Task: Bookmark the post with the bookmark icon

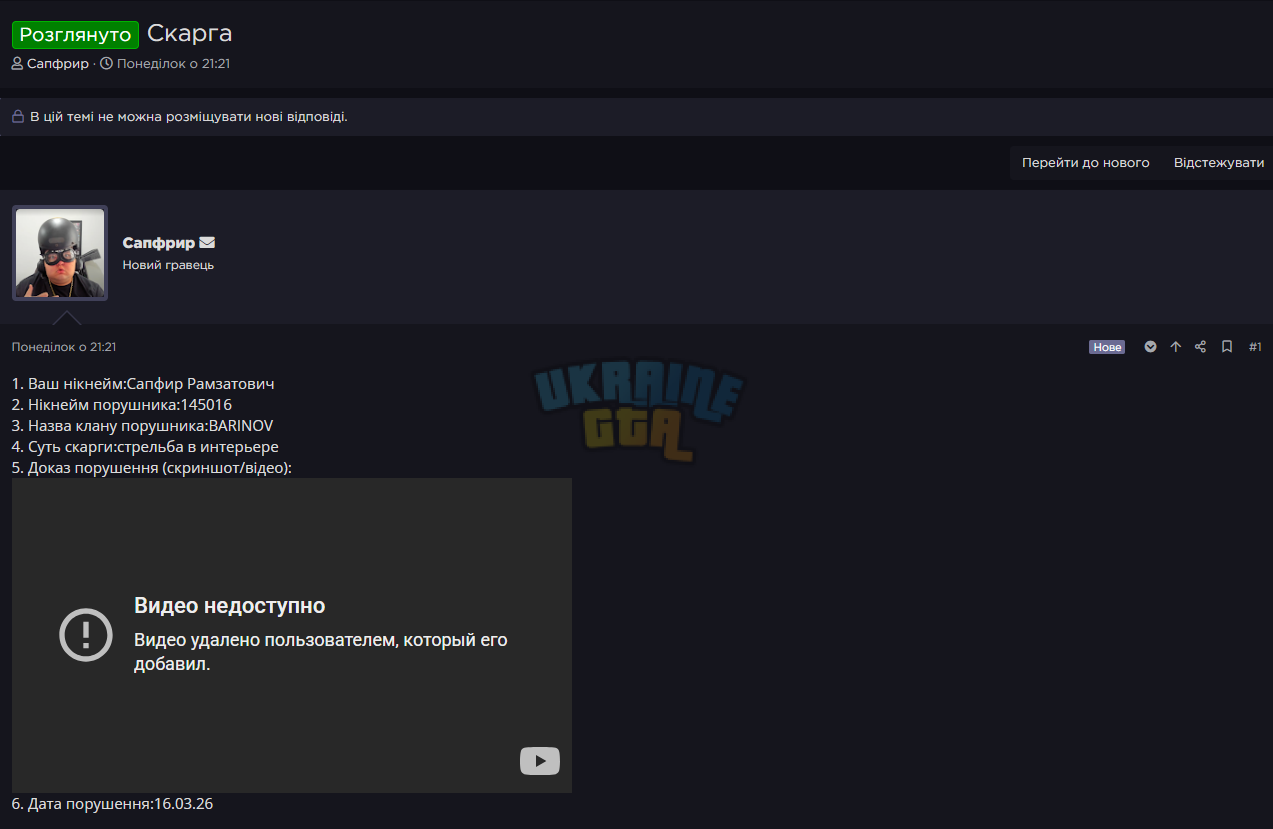Action: click(1227, 347)
